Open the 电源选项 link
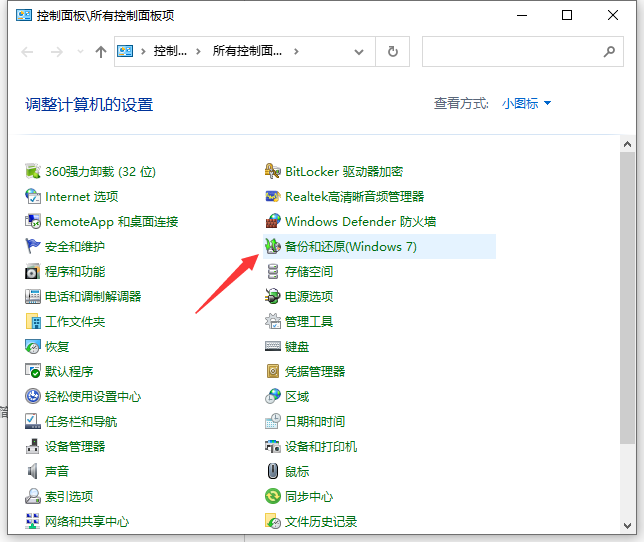The image size is (644, 542). click(x=309, y=296)
